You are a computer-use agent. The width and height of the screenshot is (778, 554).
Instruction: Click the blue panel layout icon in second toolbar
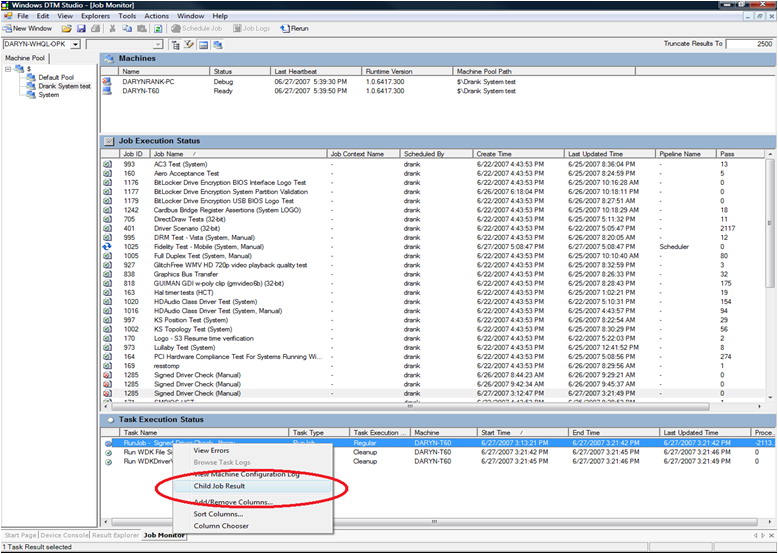[203, 45]
